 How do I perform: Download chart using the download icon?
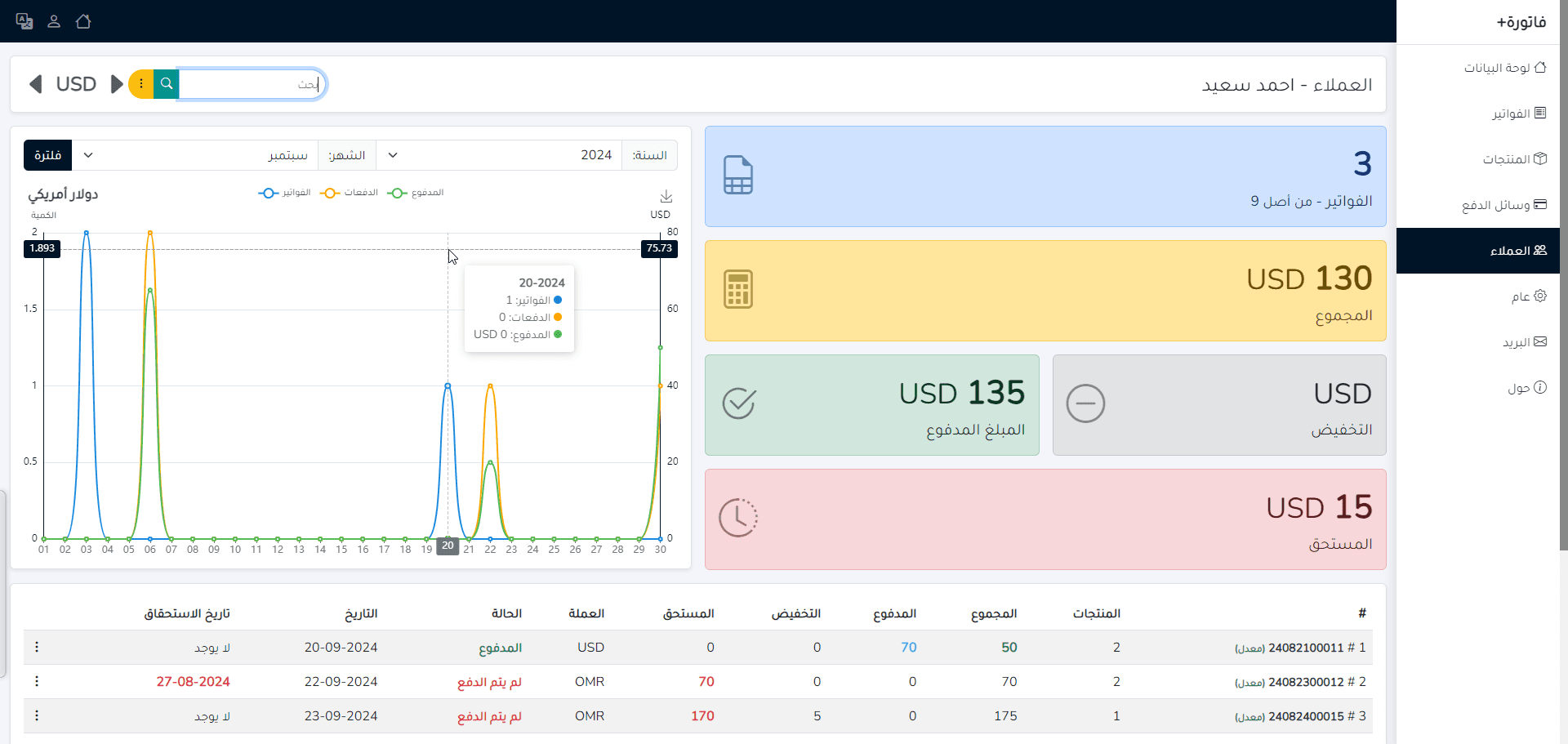666,196
